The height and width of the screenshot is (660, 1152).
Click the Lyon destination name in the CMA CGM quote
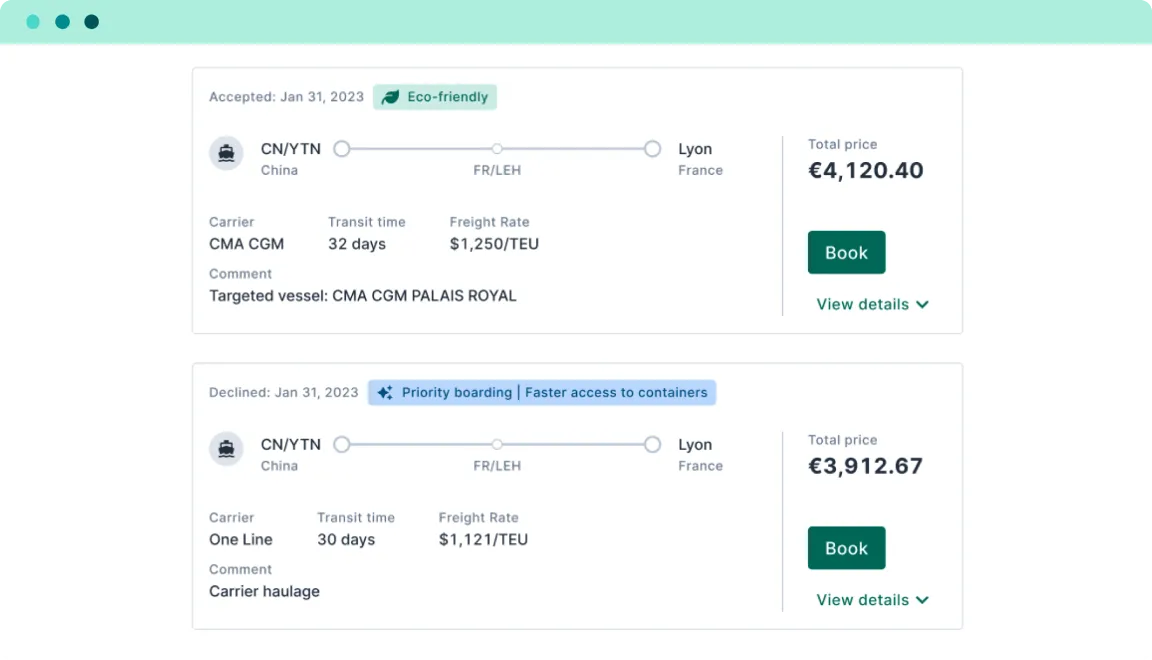(x=695, y=149)
